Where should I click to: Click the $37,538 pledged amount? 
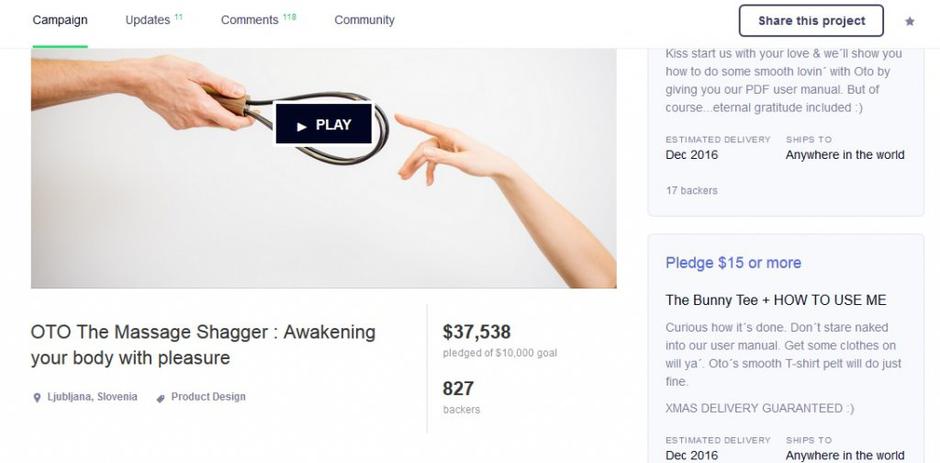tap(476, 332)
